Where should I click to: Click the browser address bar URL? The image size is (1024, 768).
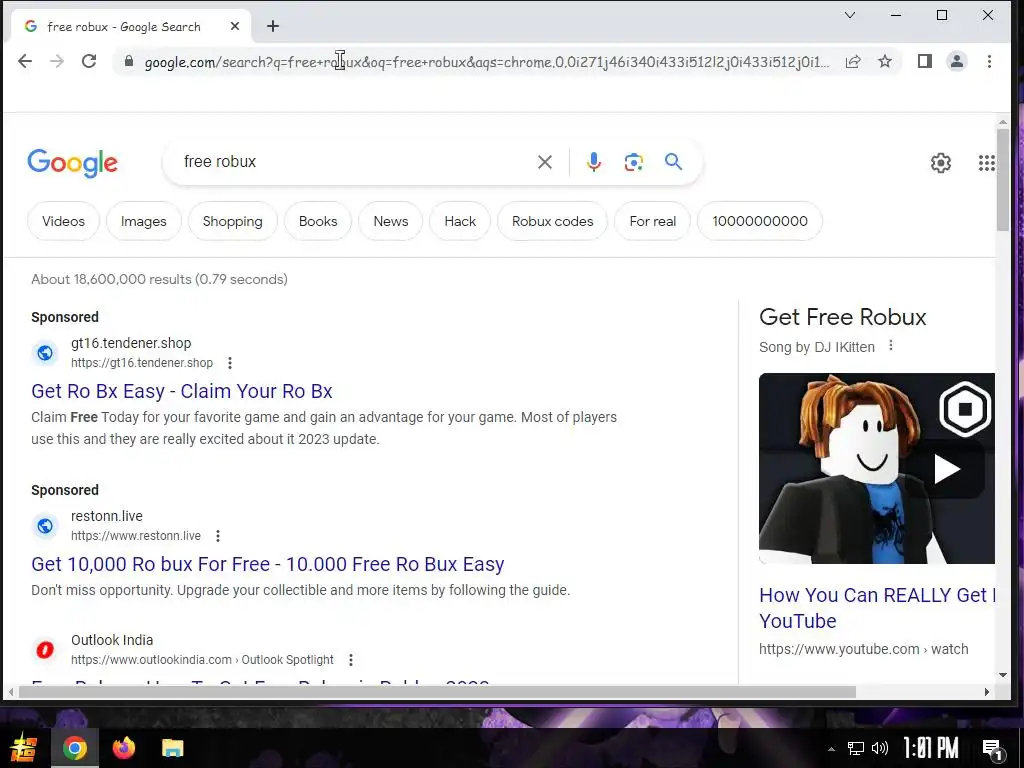pos(487,62)
